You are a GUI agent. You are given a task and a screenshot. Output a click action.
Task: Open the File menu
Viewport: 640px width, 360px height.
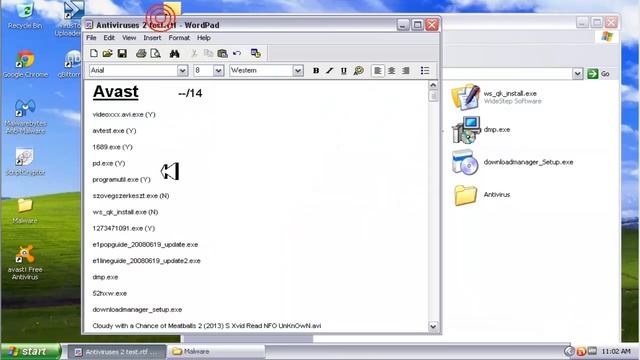pyautogui.click(x=91, y=38)
